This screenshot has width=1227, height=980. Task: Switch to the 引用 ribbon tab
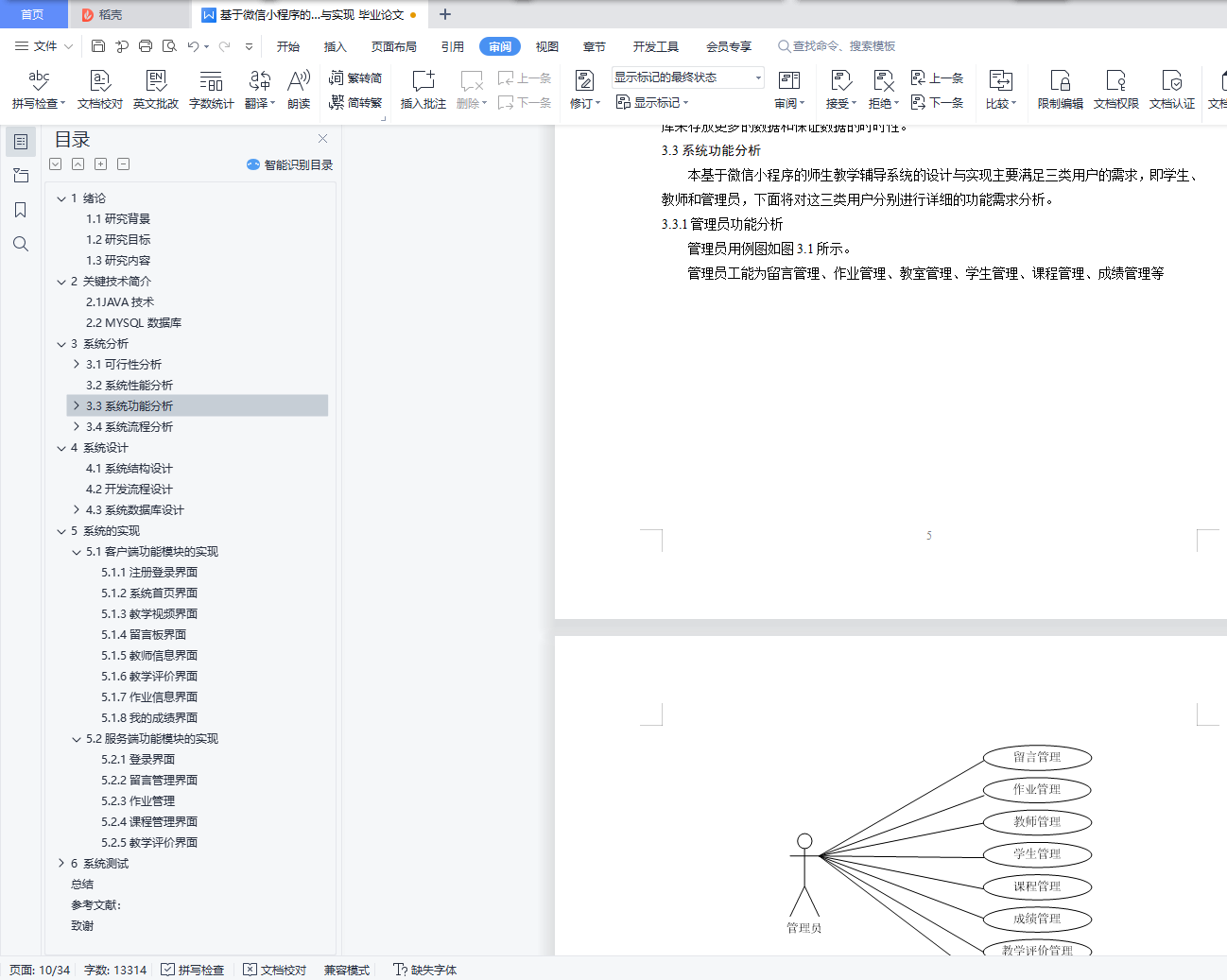coord(453,46)
